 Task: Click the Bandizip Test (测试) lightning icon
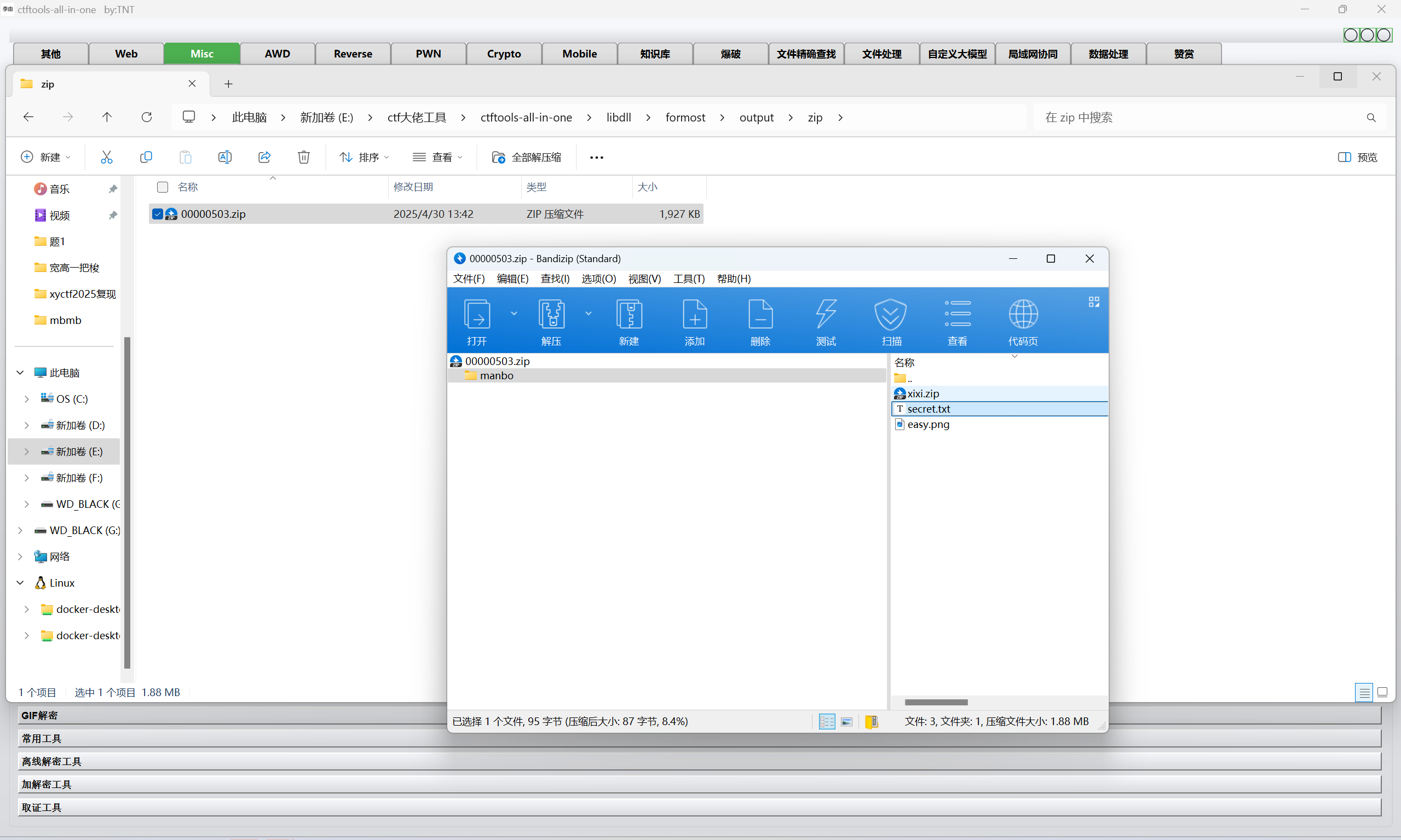[x=826, y=314]
